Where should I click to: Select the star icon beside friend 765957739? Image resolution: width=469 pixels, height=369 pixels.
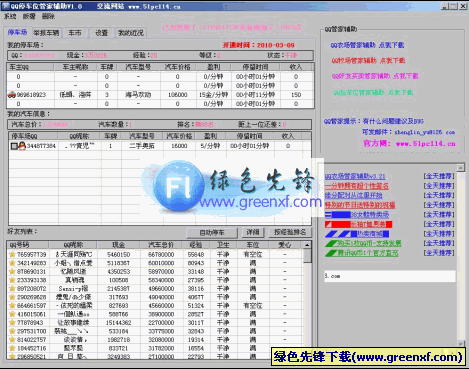click(x=12, y=254)
